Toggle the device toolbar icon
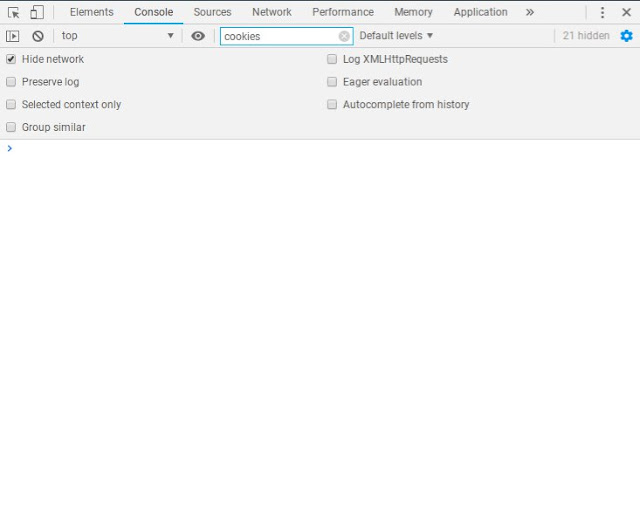640x529 pixels. (37, 12)
